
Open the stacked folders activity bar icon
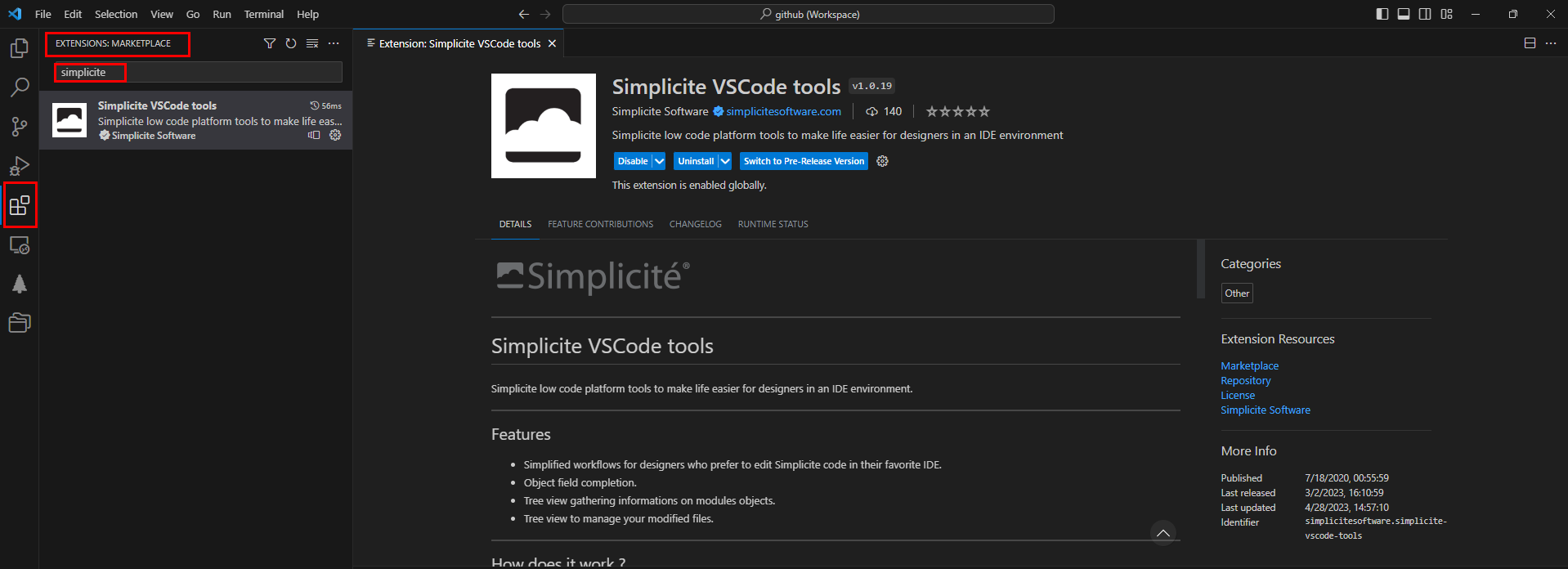pyautogui.click(x=20, y=323)
